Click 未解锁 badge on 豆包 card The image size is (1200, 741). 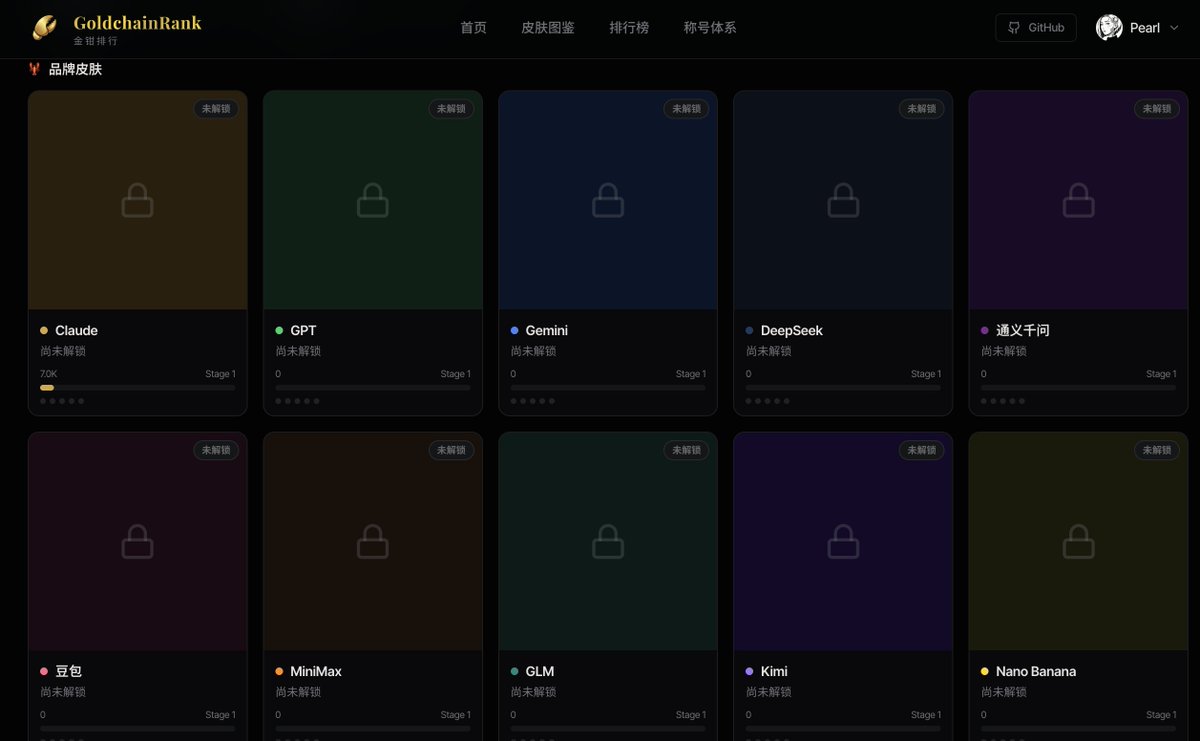216,450
